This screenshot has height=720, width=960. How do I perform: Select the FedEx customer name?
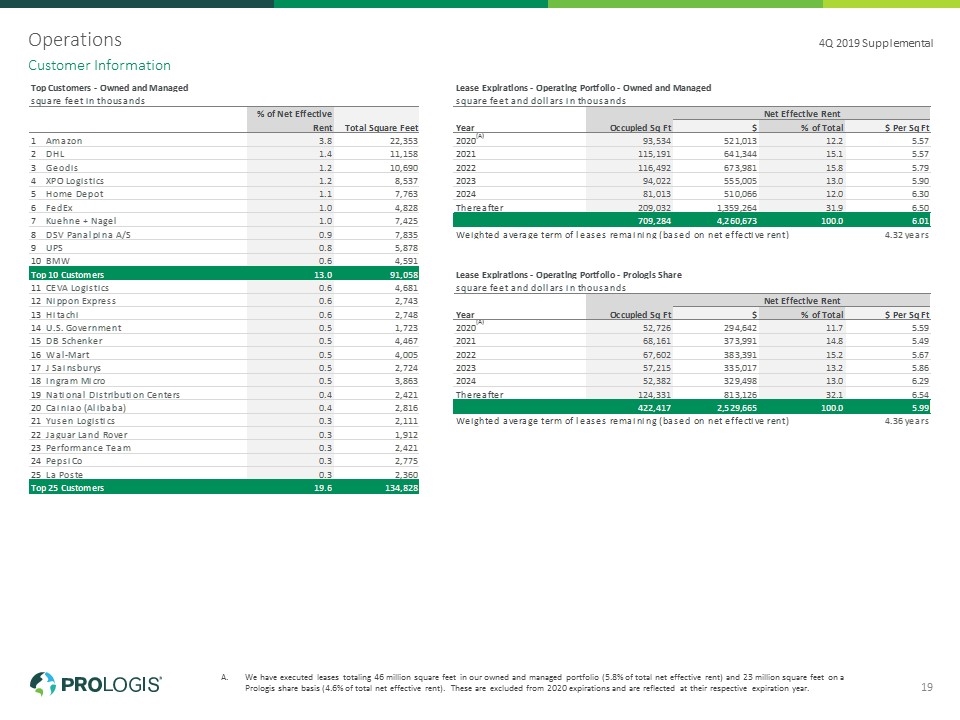tap(59, 208)
